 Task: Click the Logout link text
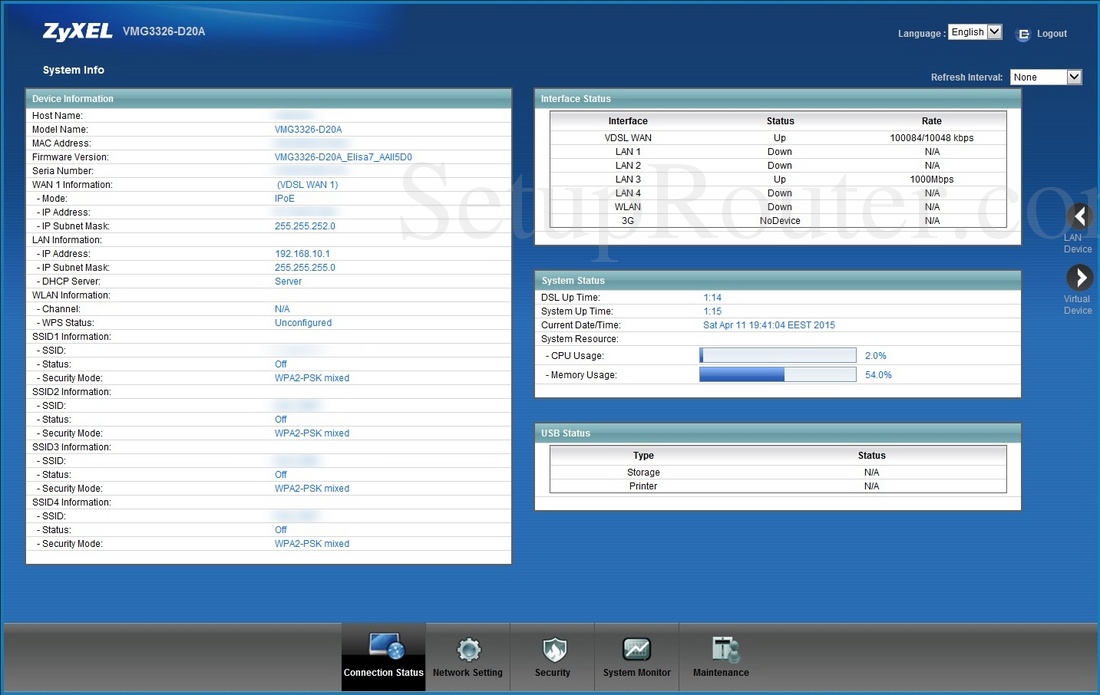1052,34
